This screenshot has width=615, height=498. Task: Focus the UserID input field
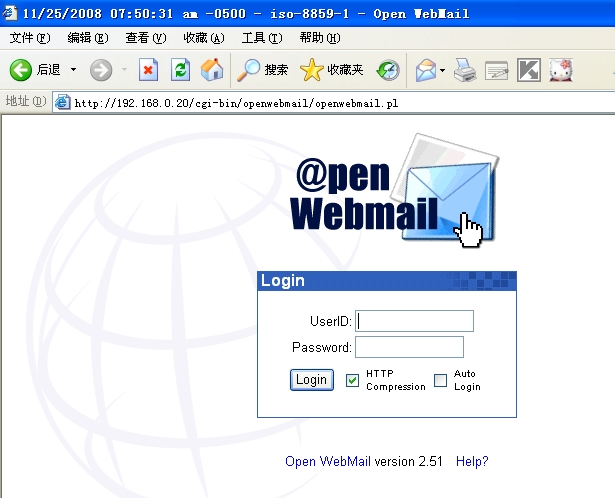pos(415,321)
